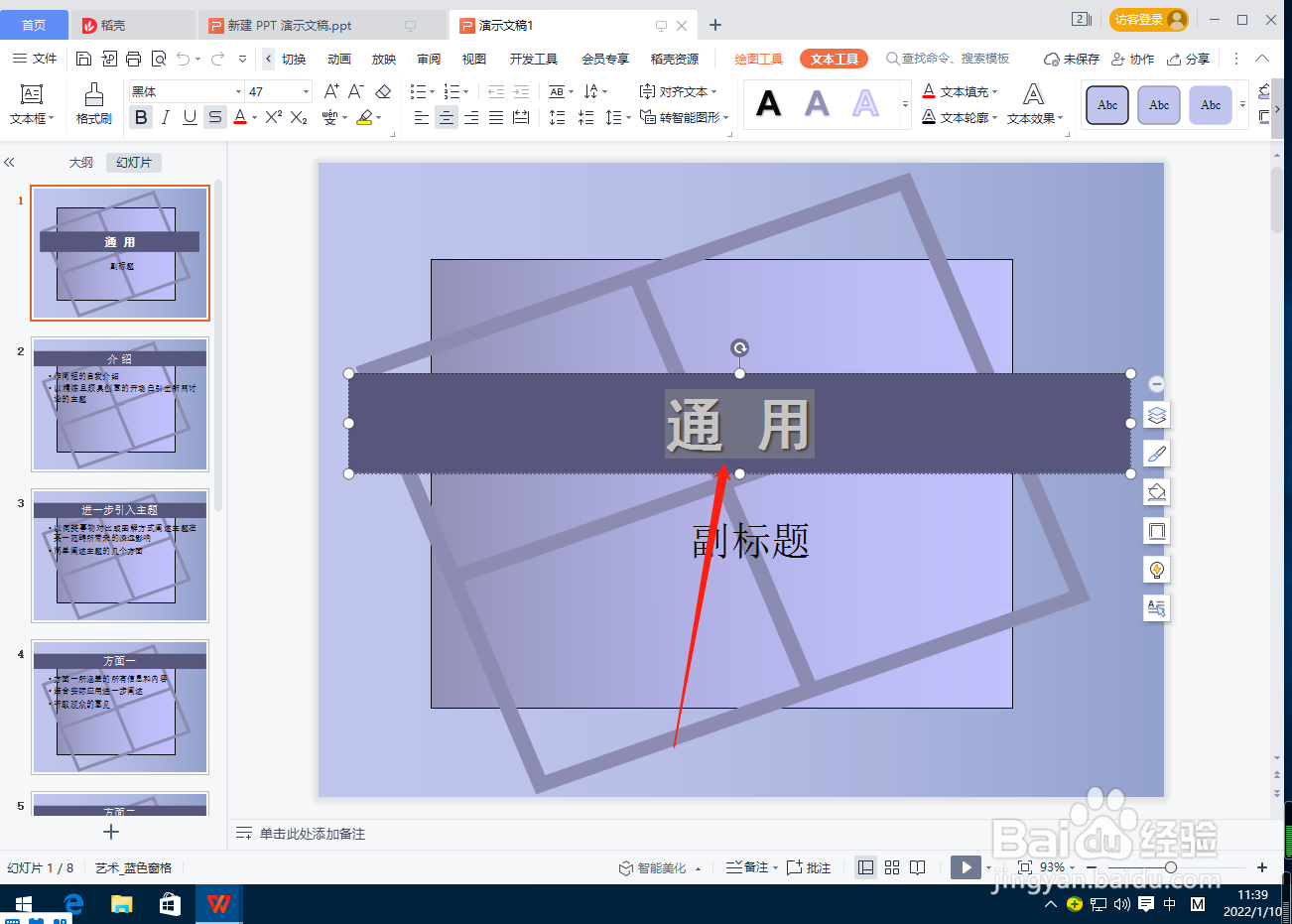
Task: Click the pen/style brush icon beside slide
Action: 1156,454
